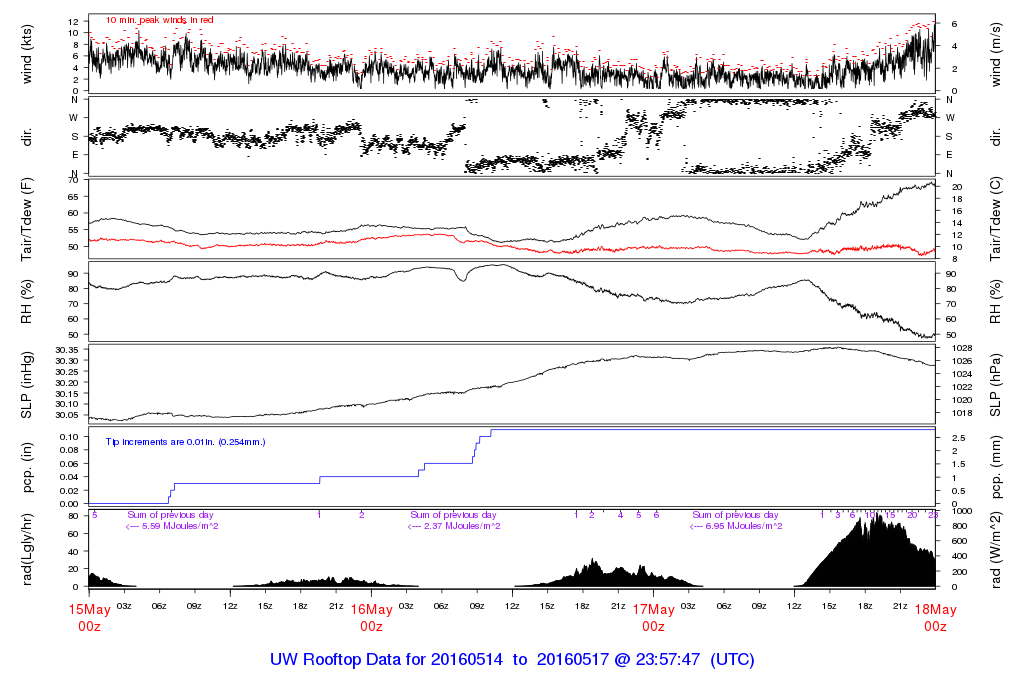Click the red "17May" date label
The image size is (1024, 700).
click(654, 610)
